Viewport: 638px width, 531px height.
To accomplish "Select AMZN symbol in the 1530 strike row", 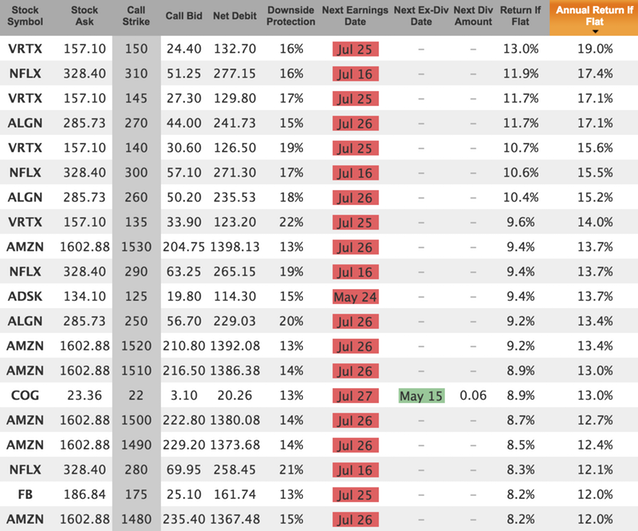I will pos(25,247).
